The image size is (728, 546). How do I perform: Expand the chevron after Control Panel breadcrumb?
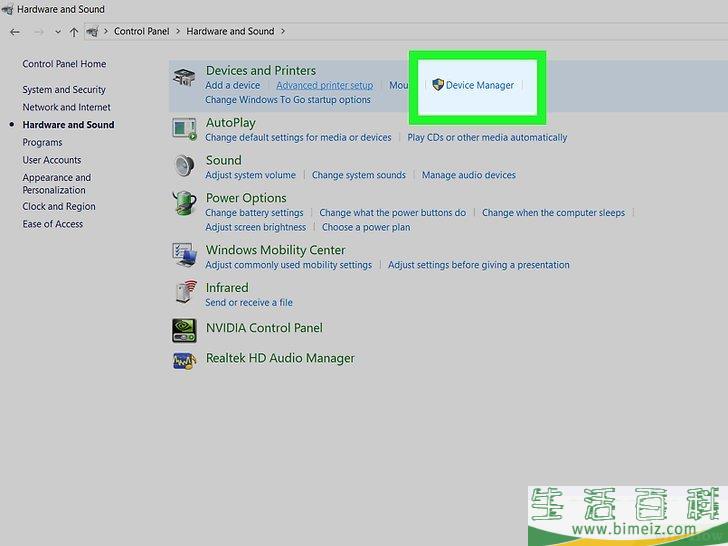click(x=178, y=31)
